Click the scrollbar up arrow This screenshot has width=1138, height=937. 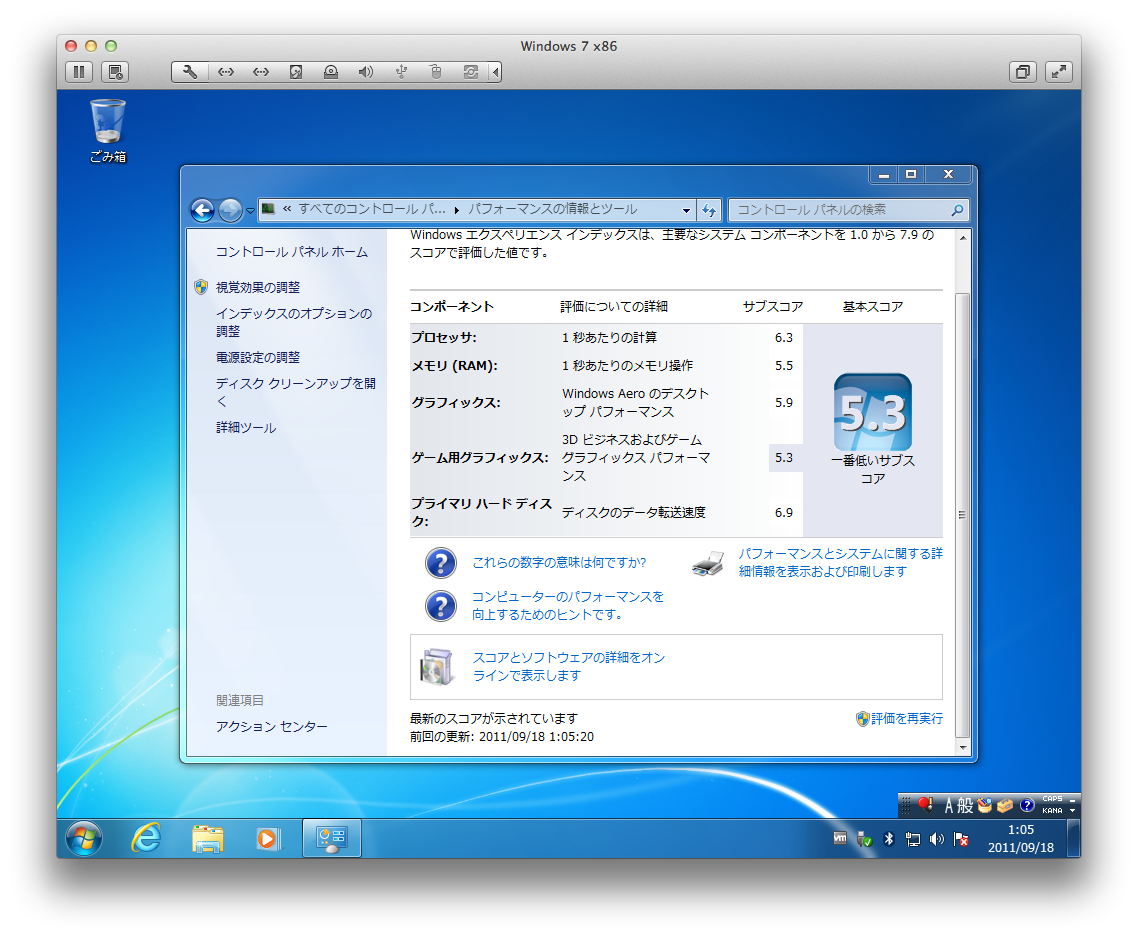(962, 237)
